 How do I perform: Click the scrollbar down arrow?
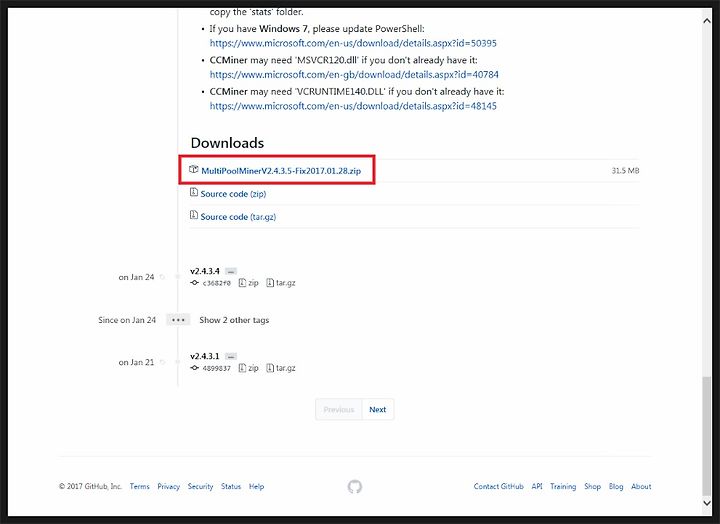tap(707, 503)
